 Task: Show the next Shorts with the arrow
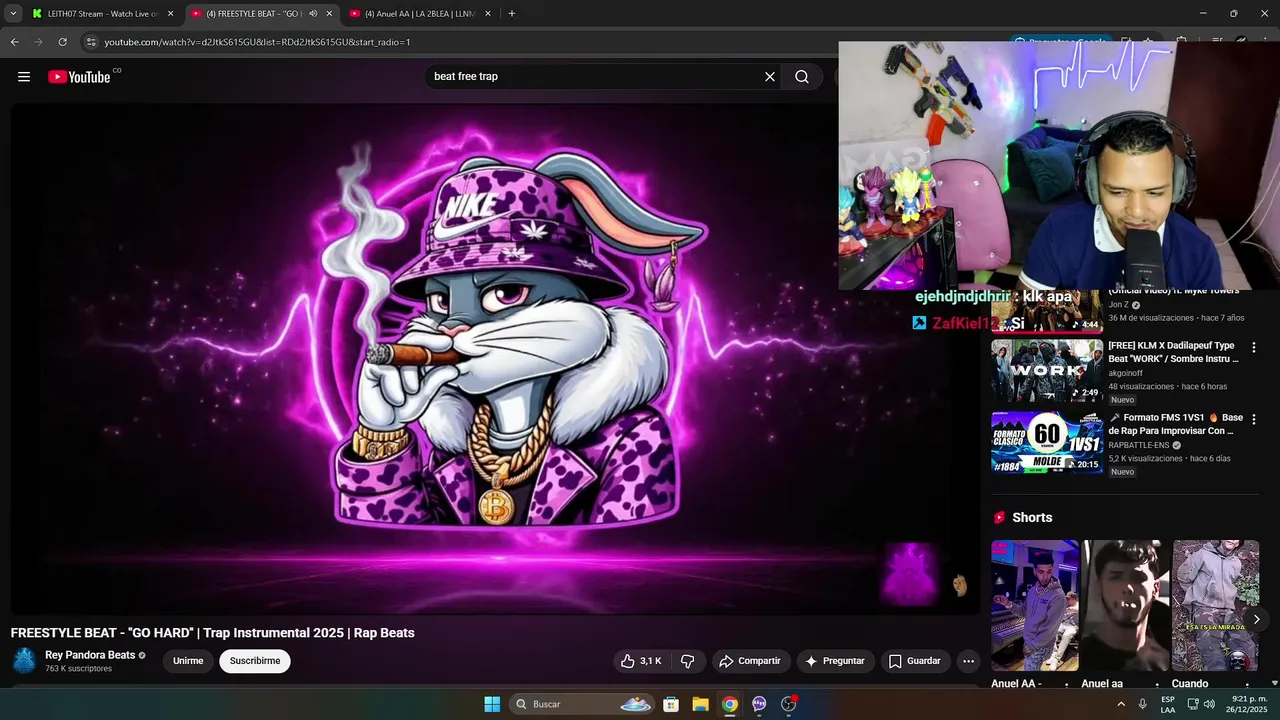1256,620
